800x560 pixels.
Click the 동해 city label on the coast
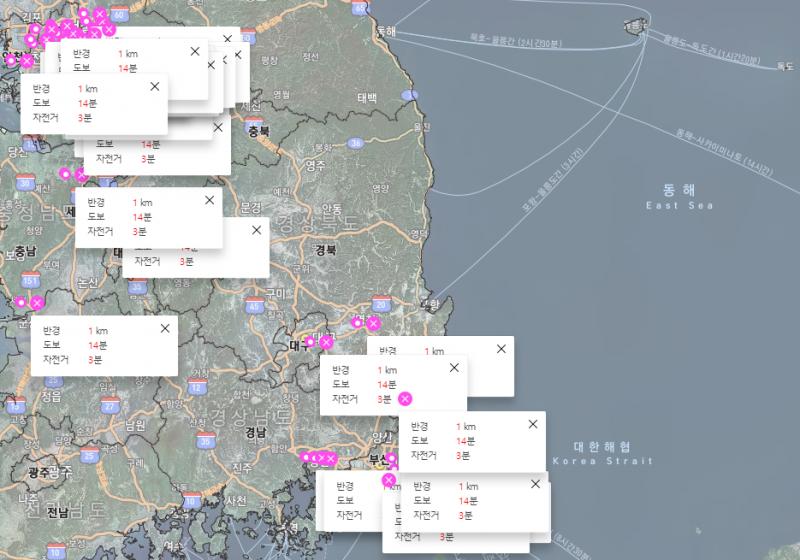(x=386, y=32)
